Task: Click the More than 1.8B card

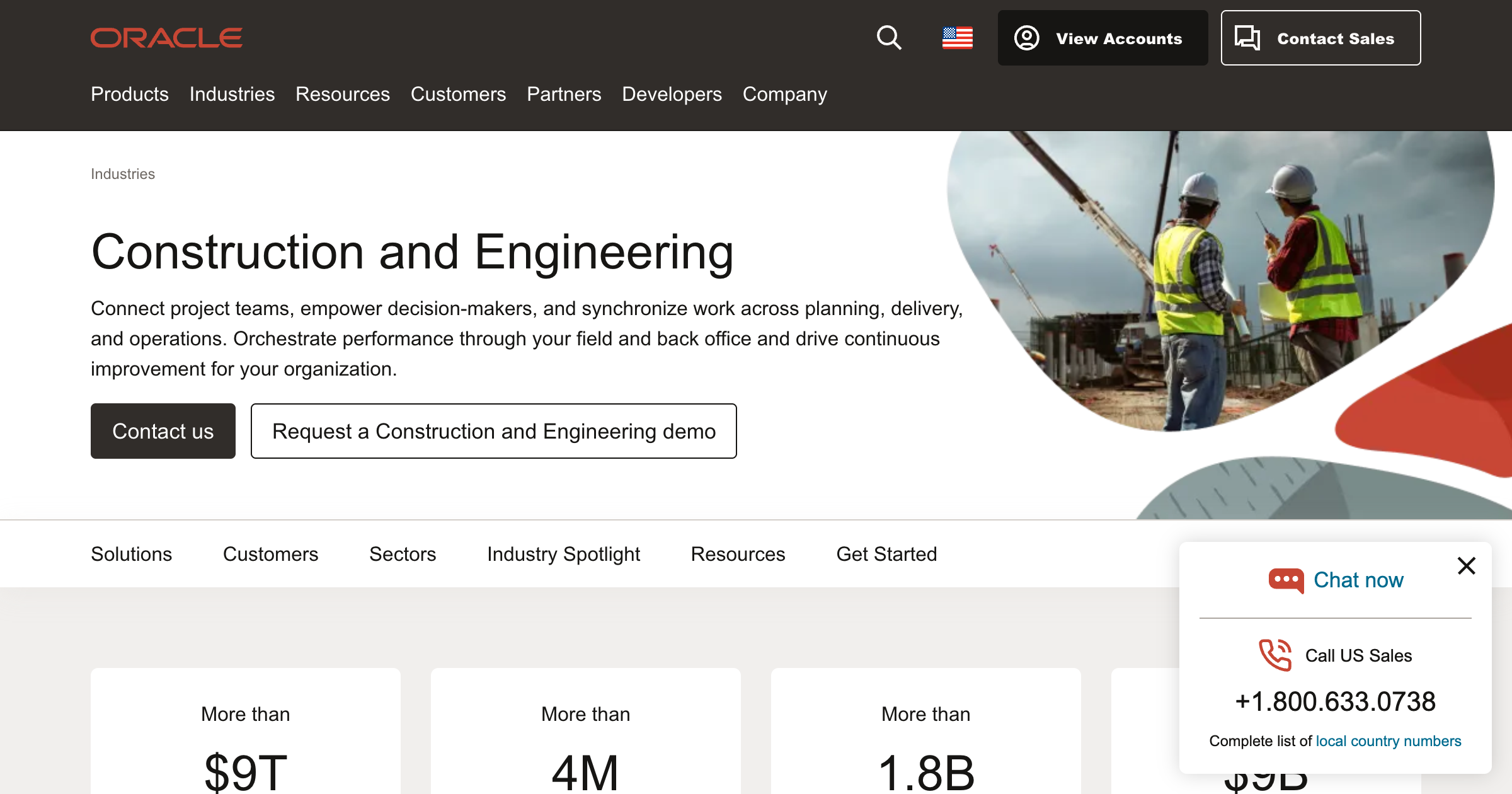Action: click(x=926, y=731)
